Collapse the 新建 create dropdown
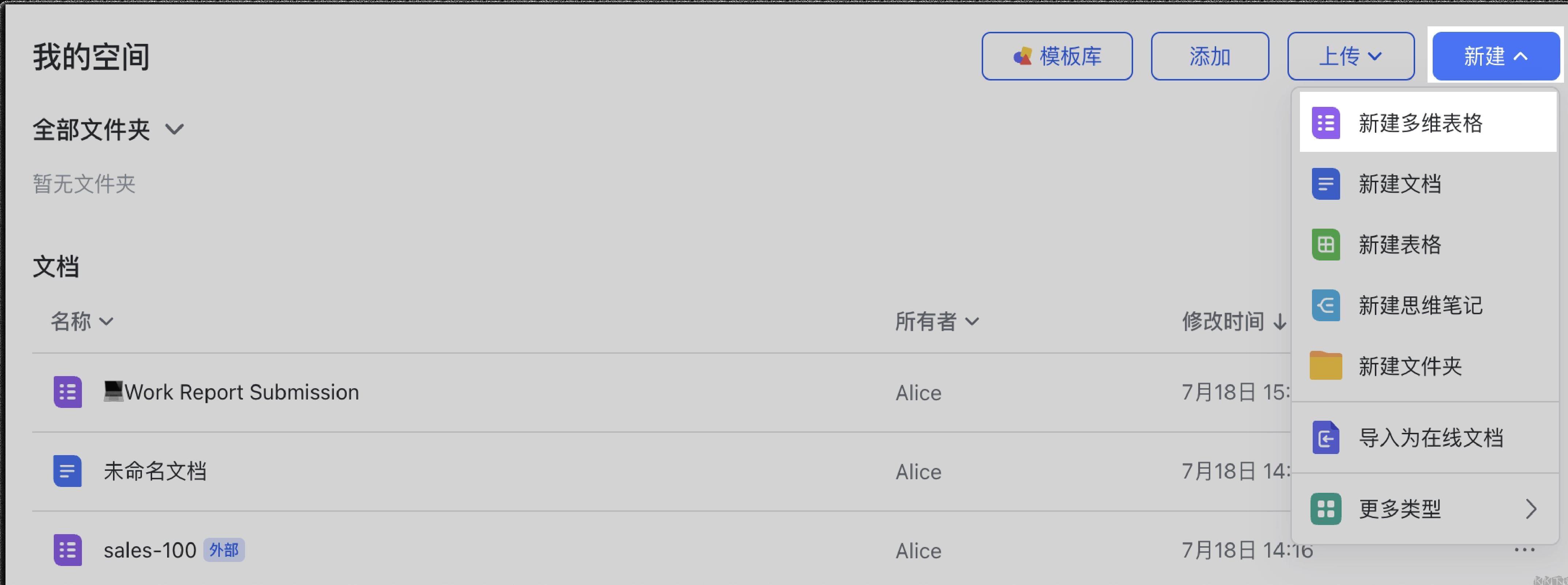 [1496, 56]
